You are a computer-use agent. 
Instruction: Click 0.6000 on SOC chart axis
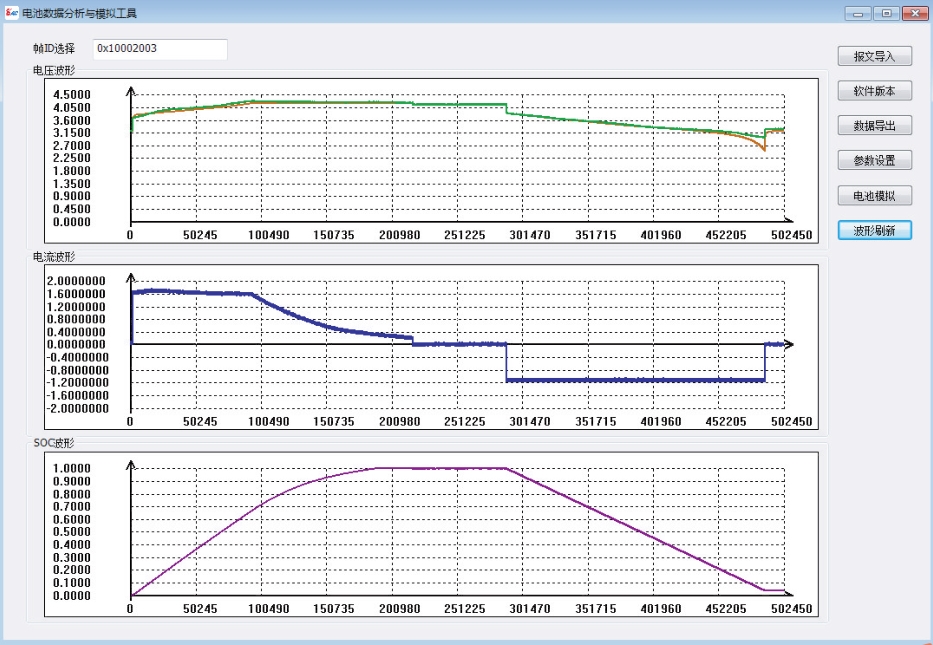coord(72,519)
